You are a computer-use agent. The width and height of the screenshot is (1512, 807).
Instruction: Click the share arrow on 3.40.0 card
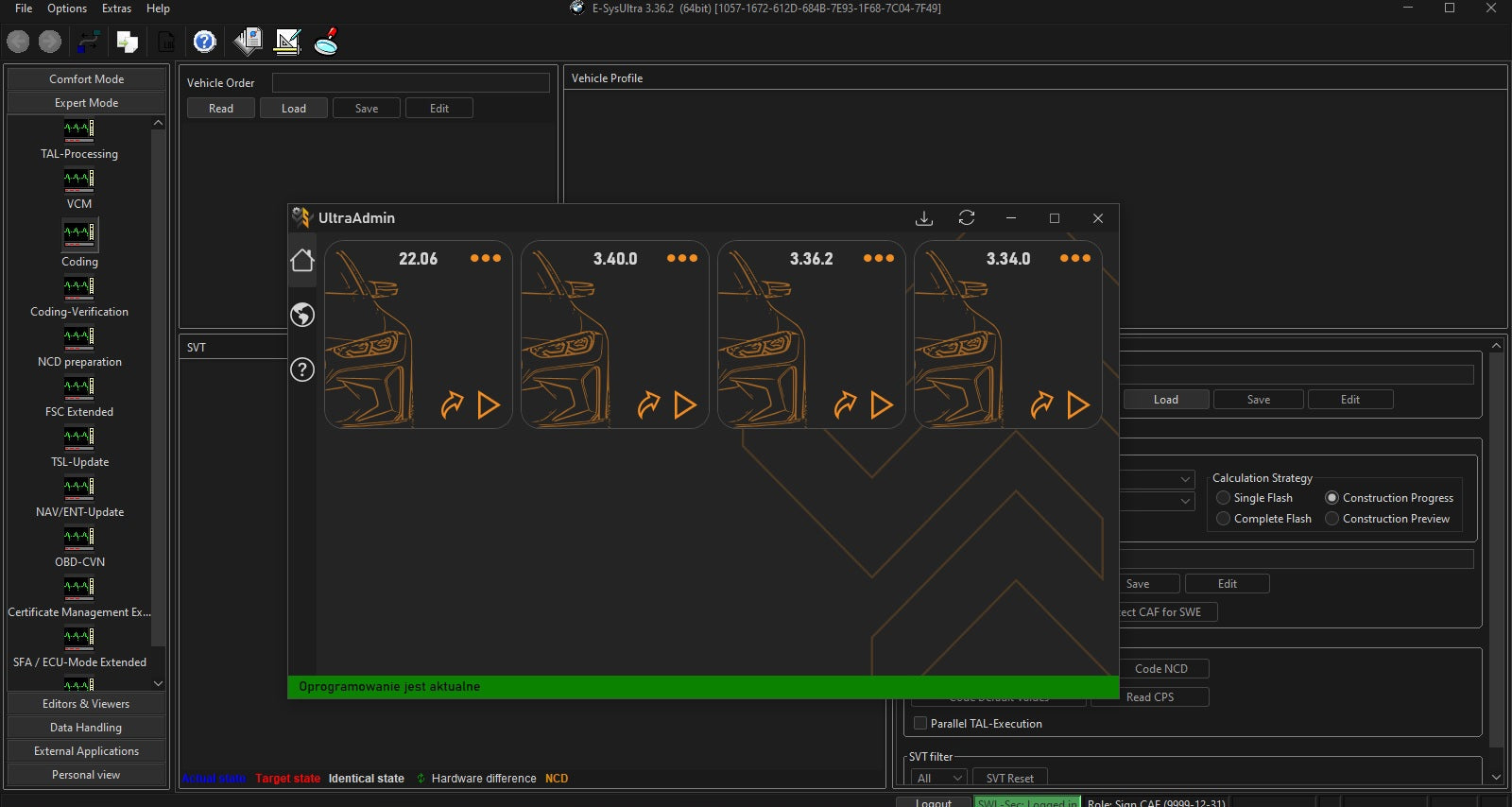(x=649, y=405)
